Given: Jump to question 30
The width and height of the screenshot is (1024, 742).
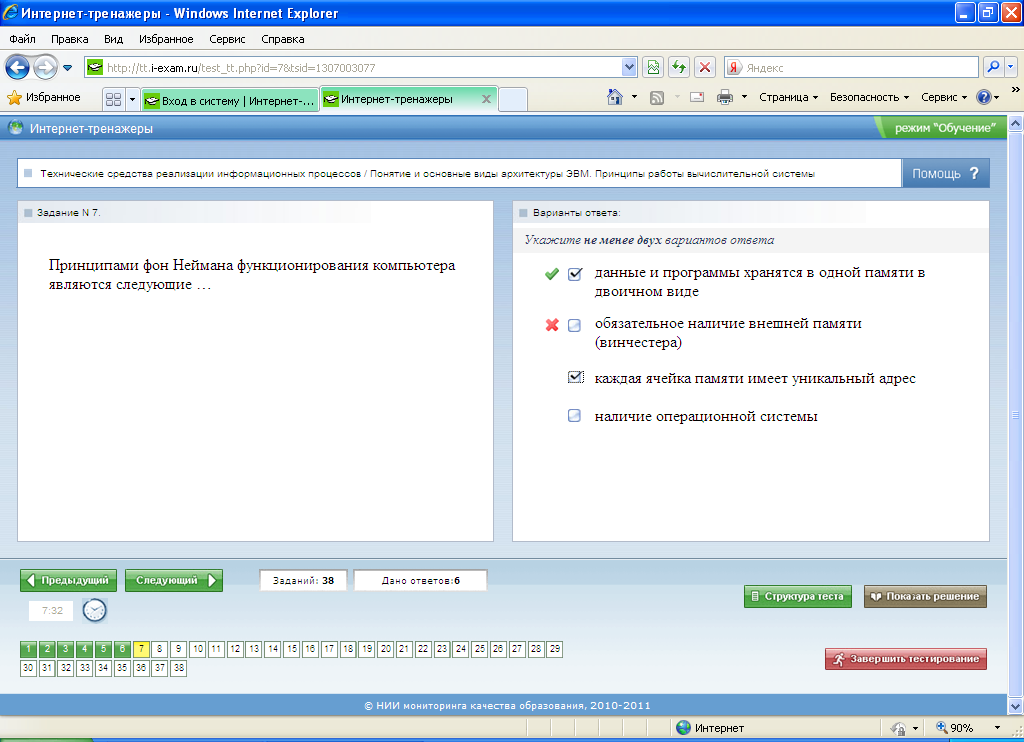Looking at the screenshot, I should (28, 668).
